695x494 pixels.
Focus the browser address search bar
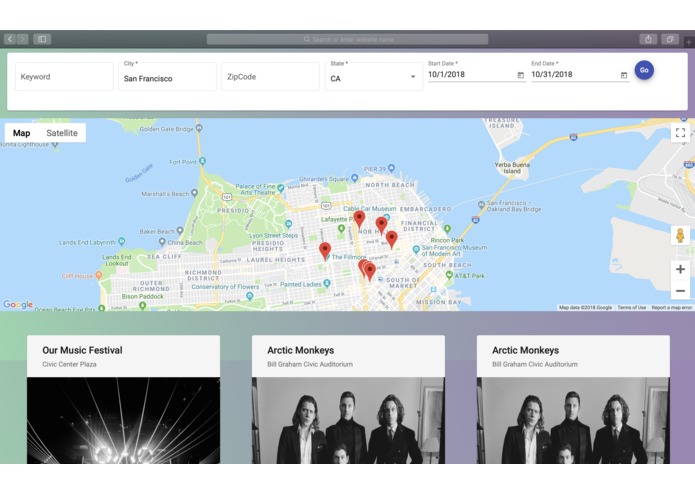point(348,39)
